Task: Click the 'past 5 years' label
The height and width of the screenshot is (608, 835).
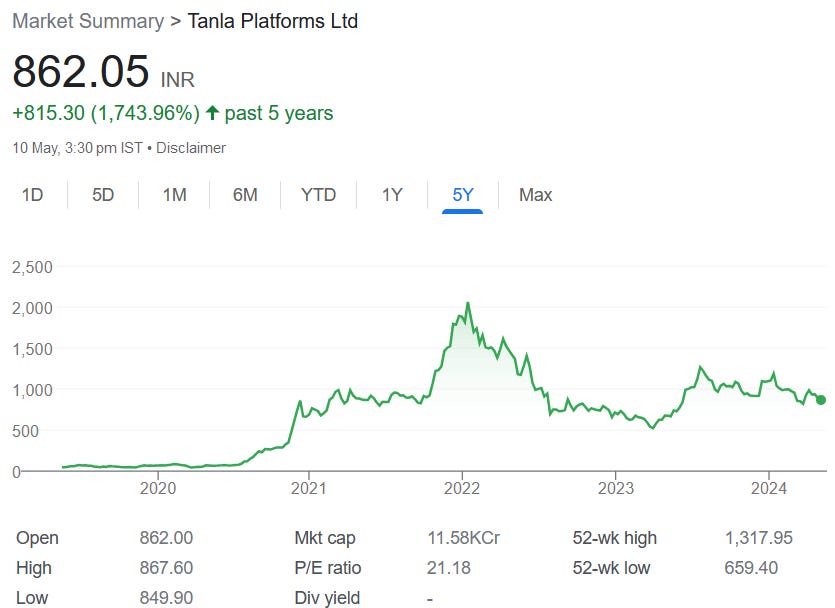Action: 279,113
